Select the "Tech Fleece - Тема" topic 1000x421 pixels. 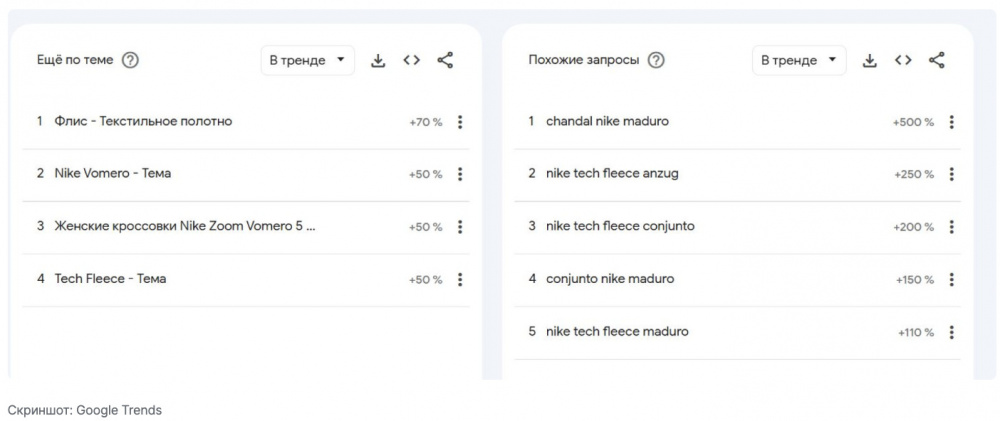click(110, 279)
